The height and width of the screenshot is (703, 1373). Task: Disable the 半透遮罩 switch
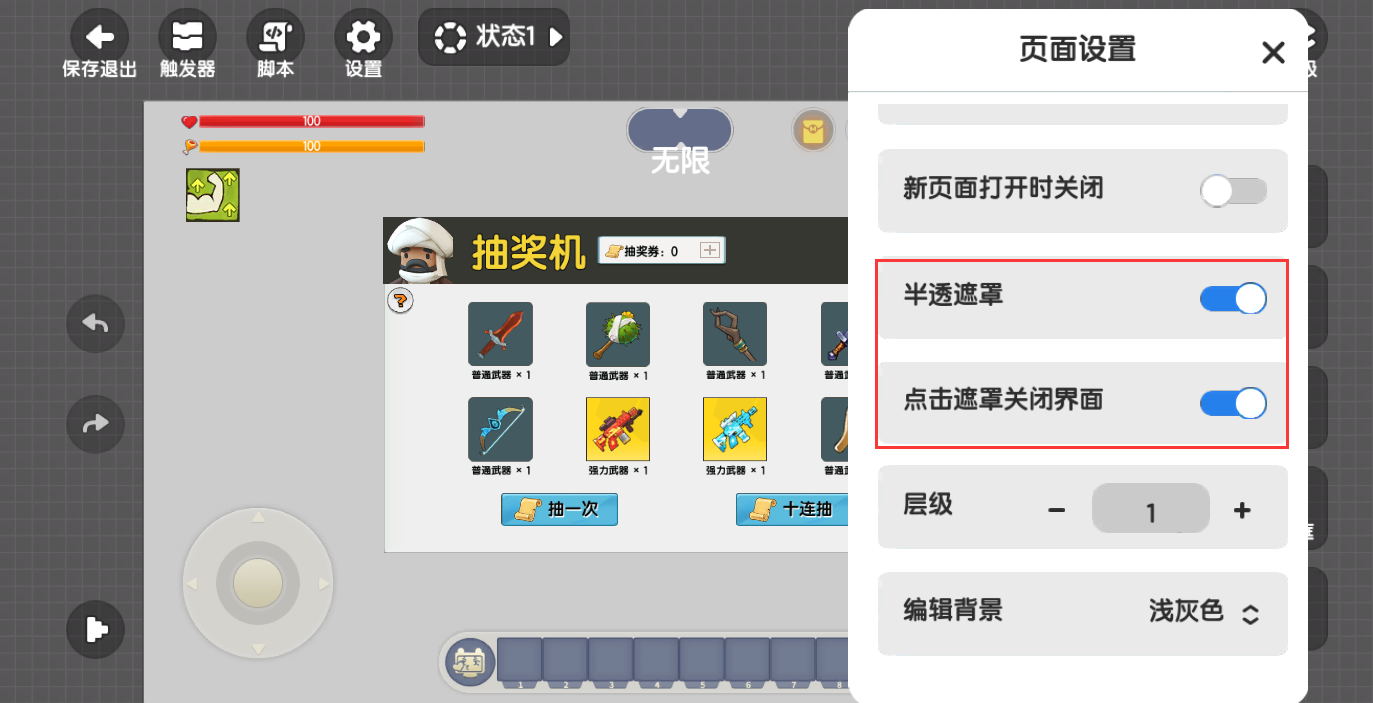tap(1234, 298)
